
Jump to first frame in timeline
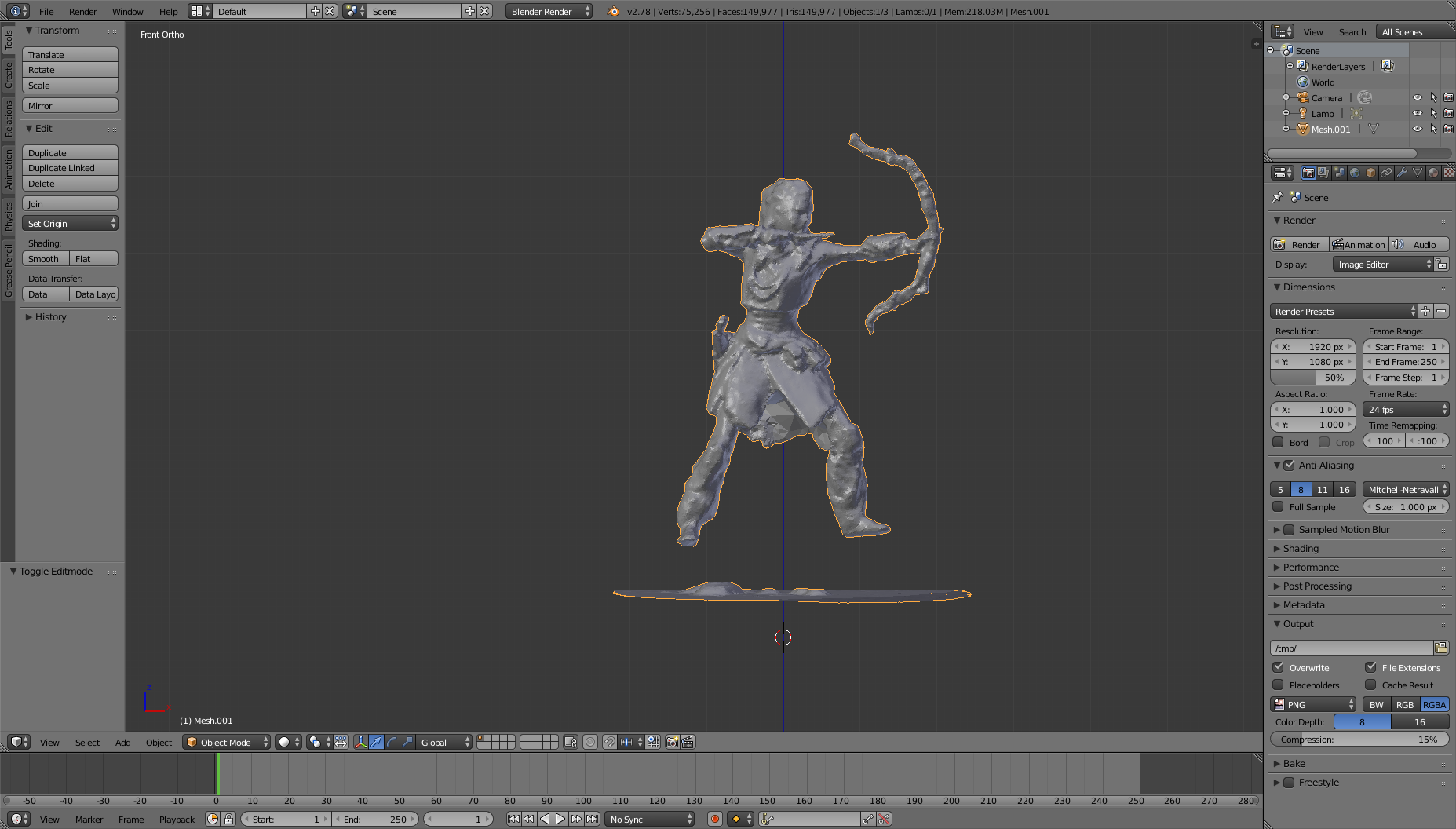pos(513,819)
